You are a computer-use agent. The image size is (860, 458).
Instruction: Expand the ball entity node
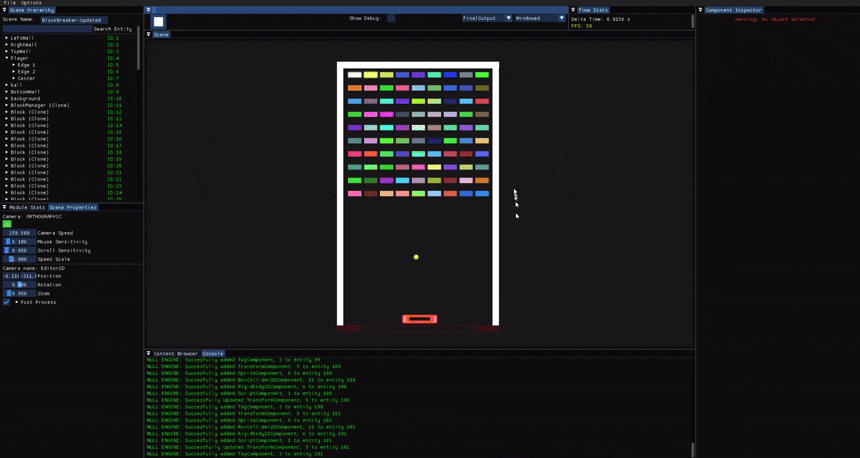(x=7, y=85)
